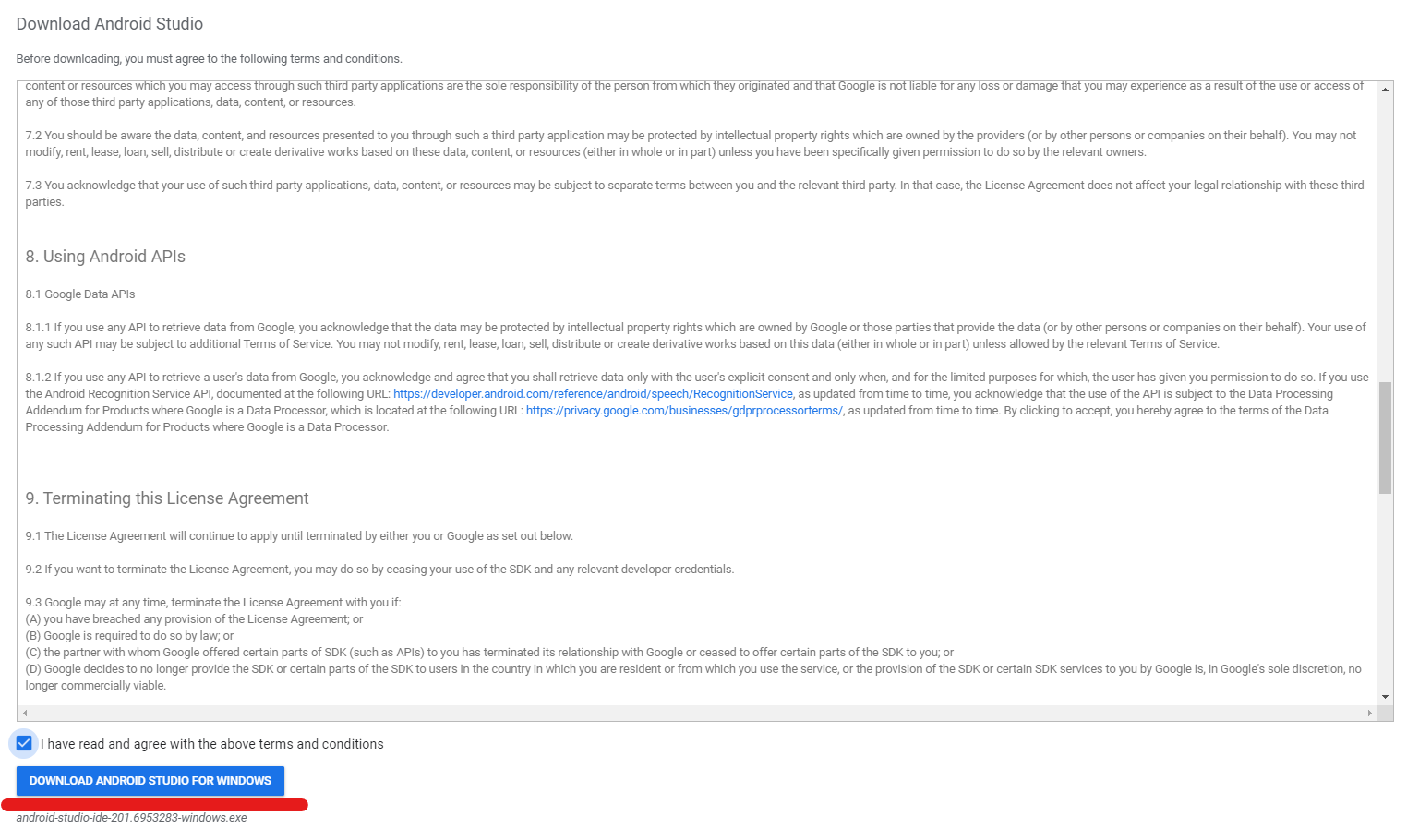Click the terms box scroll down arrow

1385,697
